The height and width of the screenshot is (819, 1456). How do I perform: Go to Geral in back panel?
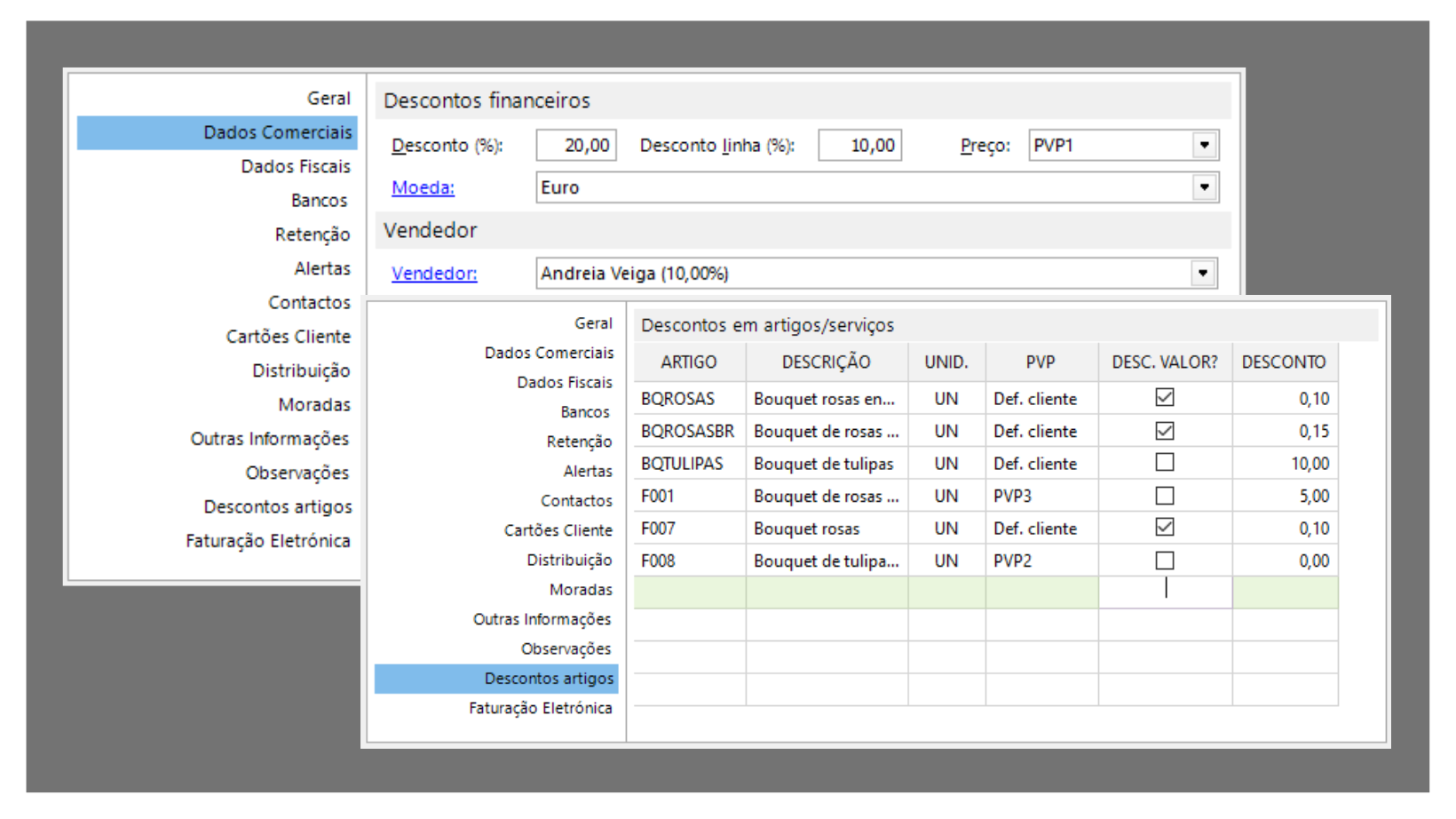328,99
